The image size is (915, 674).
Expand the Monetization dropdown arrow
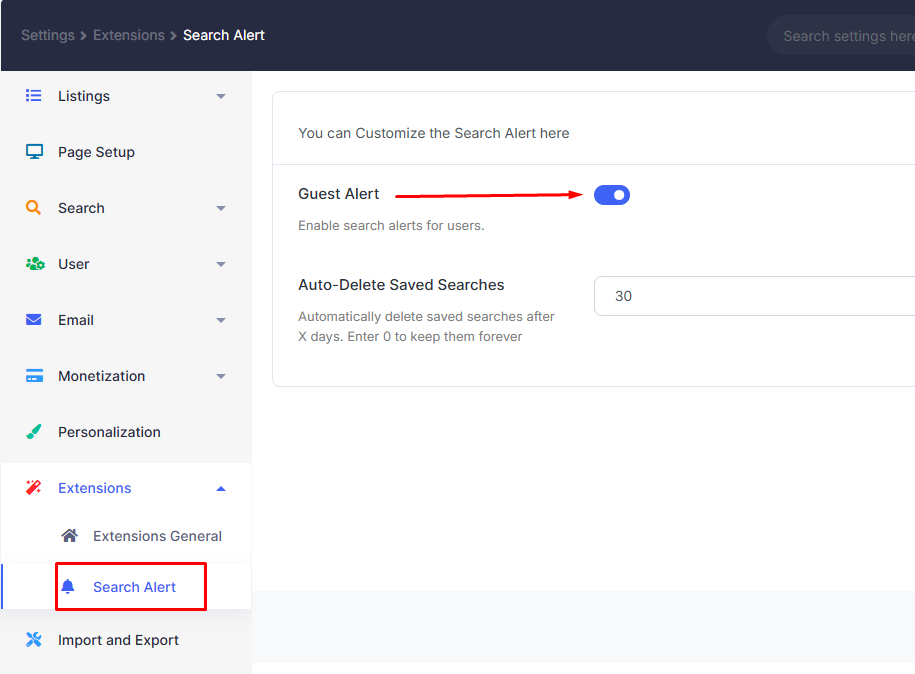pos(221,377)
